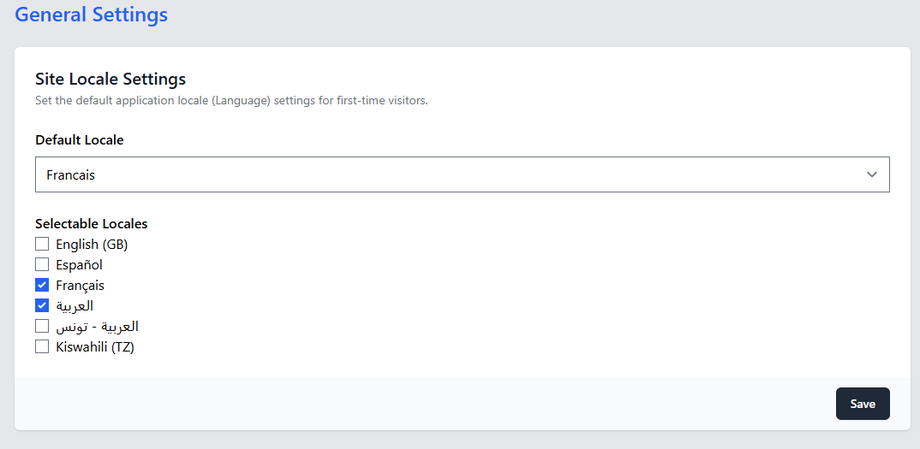The width and height of the screenshot is (920, 449).
Task: Click the Español label text
Action: tap(79, 265)
